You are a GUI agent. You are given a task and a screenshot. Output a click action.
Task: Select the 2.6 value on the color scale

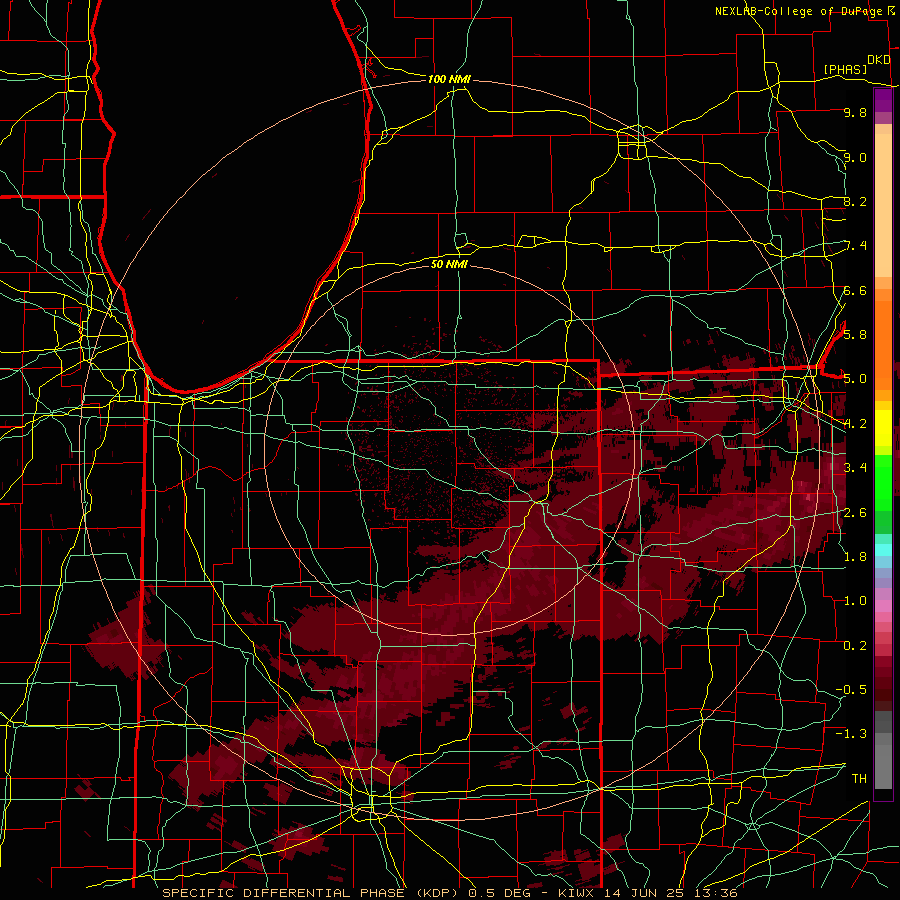[x=855, y=513]
